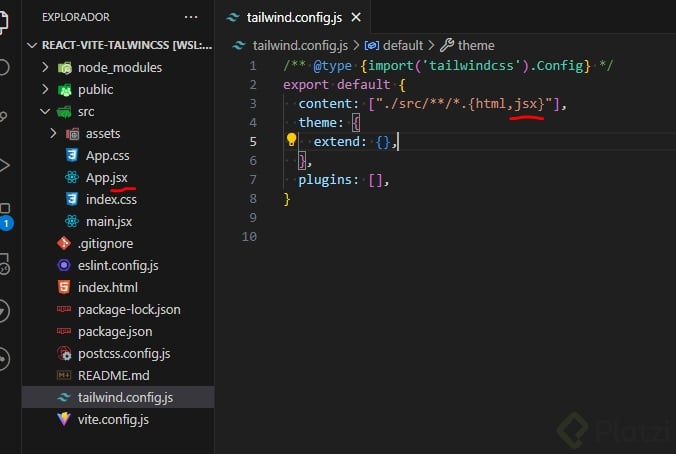
Task: Click the package.json npm icon
Action: click(x=64, y=331)
